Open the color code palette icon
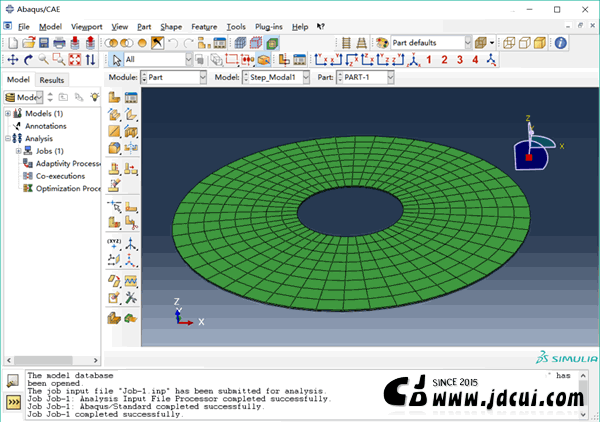Viewport: 600px width, 422px height. (x=382, y=43)
